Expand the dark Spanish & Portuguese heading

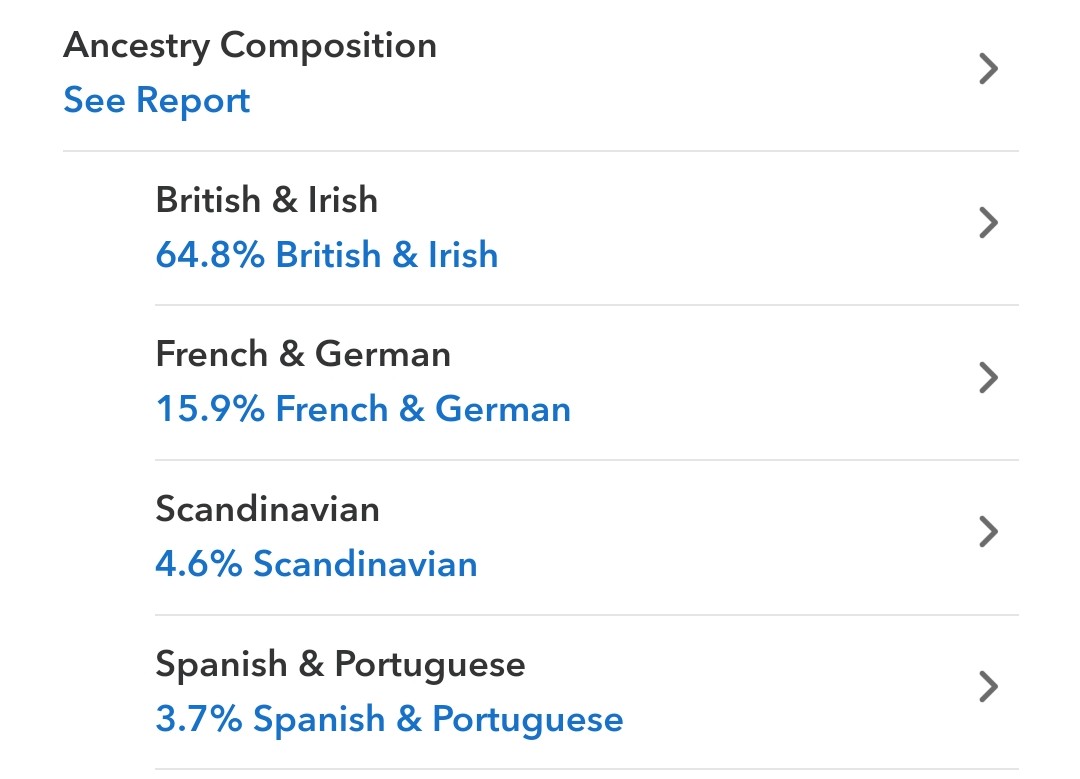(340, 665)
